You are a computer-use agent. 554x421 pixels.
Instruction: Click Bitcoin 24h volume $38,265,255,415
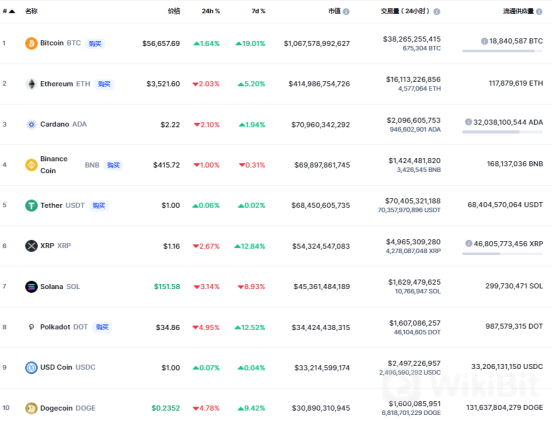412,39
